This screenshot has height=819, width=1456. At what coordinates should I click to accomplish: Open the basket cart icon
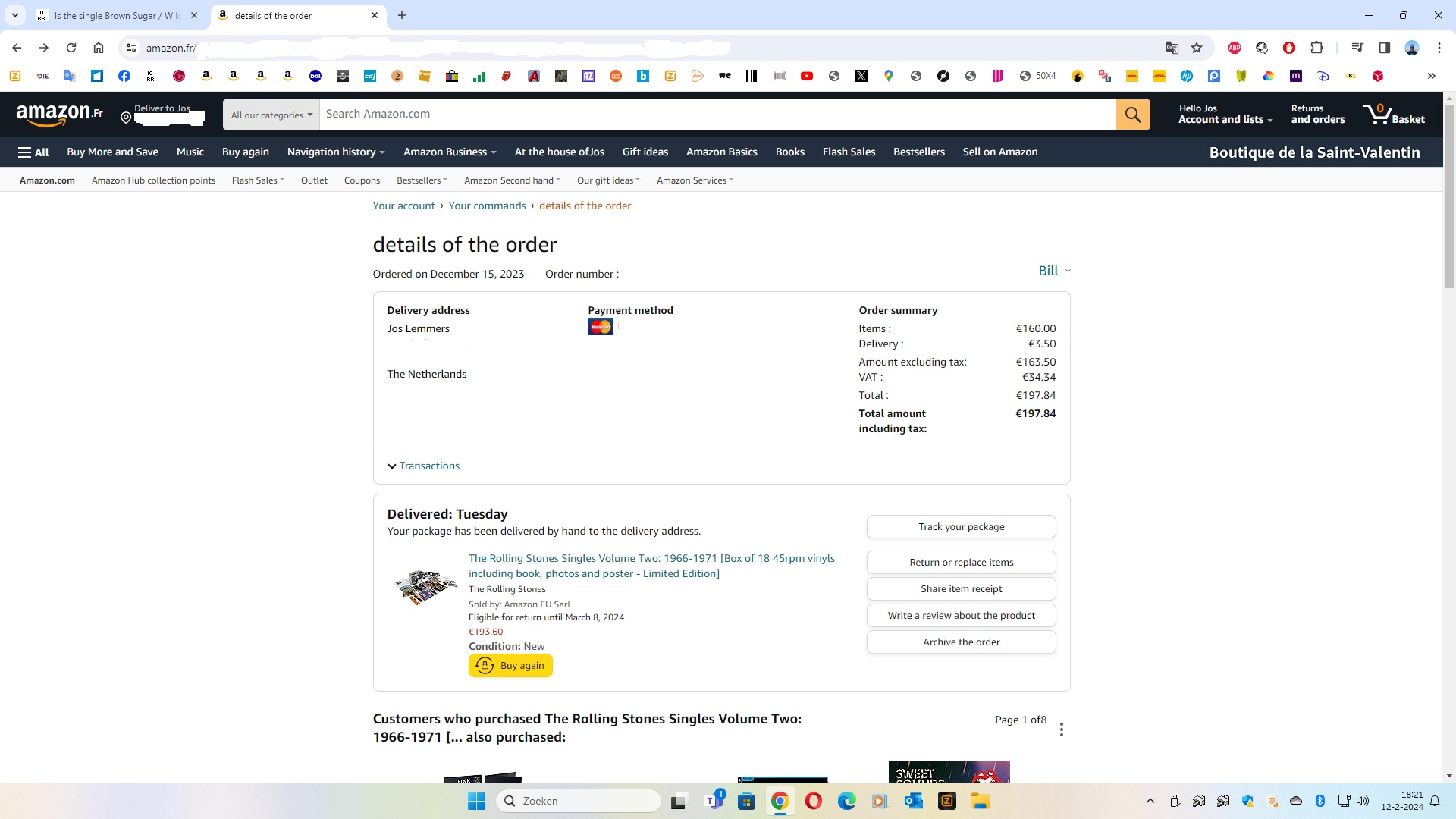pyautogui.click(x=1394, y=115)
